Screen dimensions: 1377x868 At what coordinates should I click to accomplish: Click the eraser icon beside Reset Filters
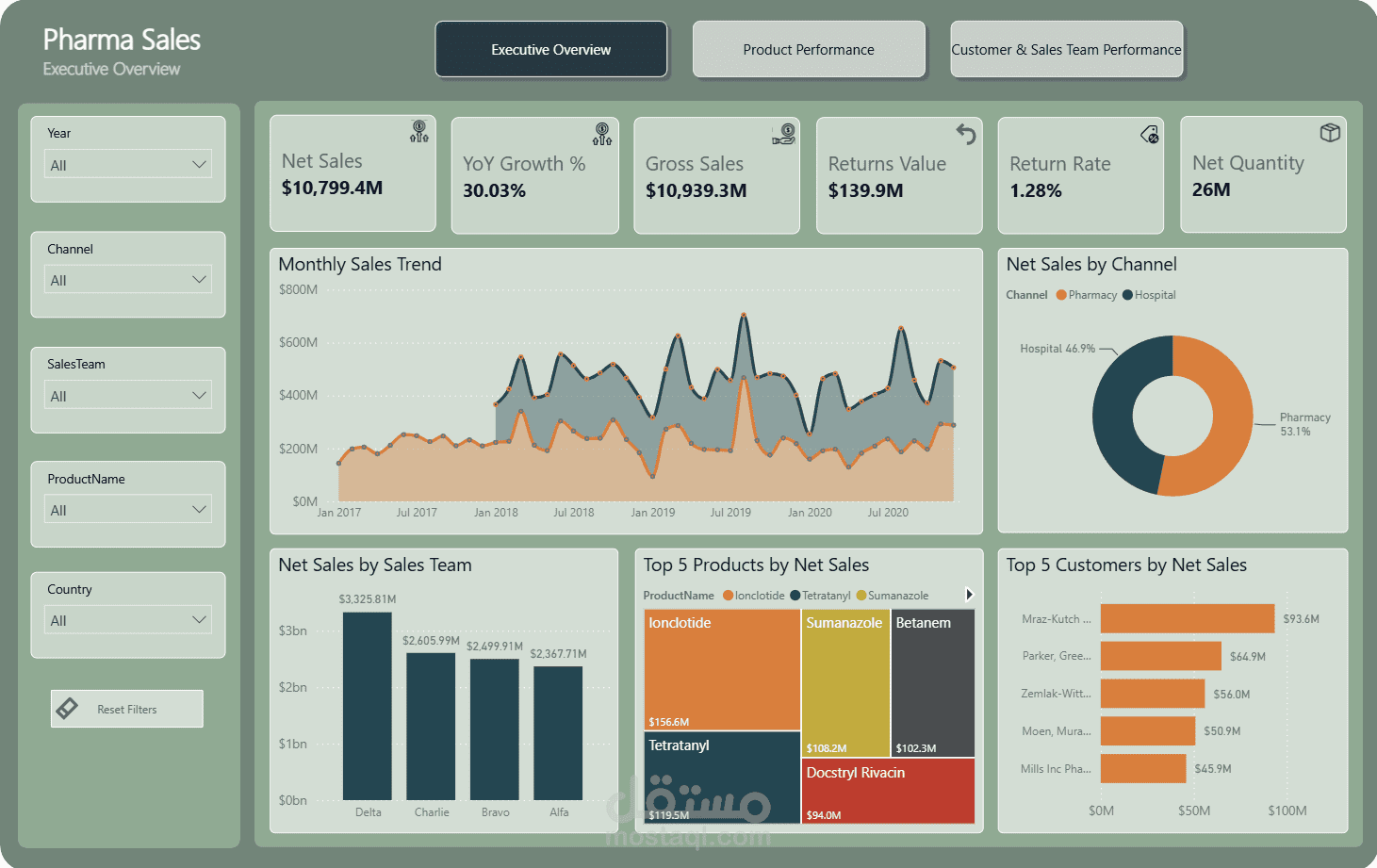pyautogui.click(x=68, y=709)
